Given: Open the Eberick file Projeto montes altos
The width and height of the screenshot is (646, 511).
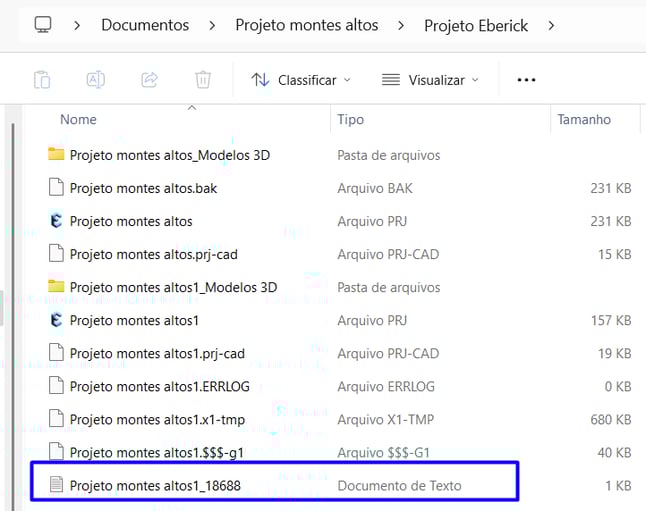Looking at the screenshot, I should point(131,221).
